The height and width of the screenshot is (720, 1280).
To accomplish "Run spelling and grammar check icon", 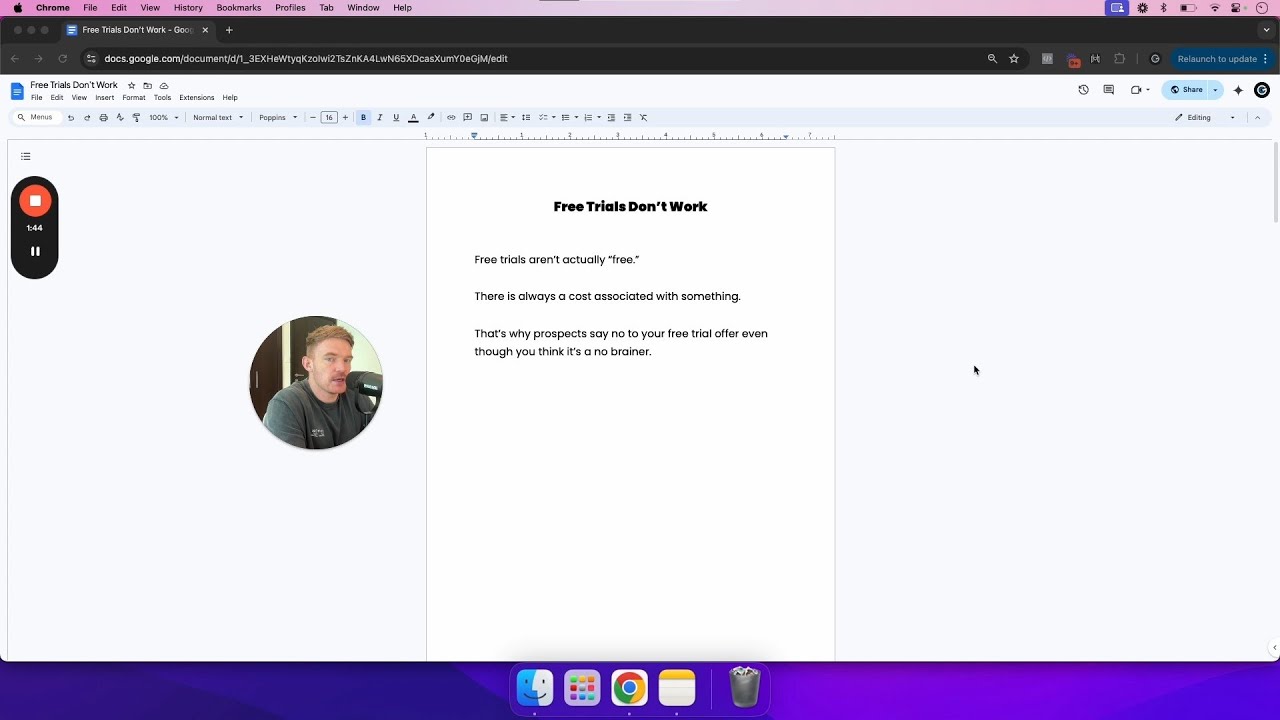I will click(x=120, y=118).
